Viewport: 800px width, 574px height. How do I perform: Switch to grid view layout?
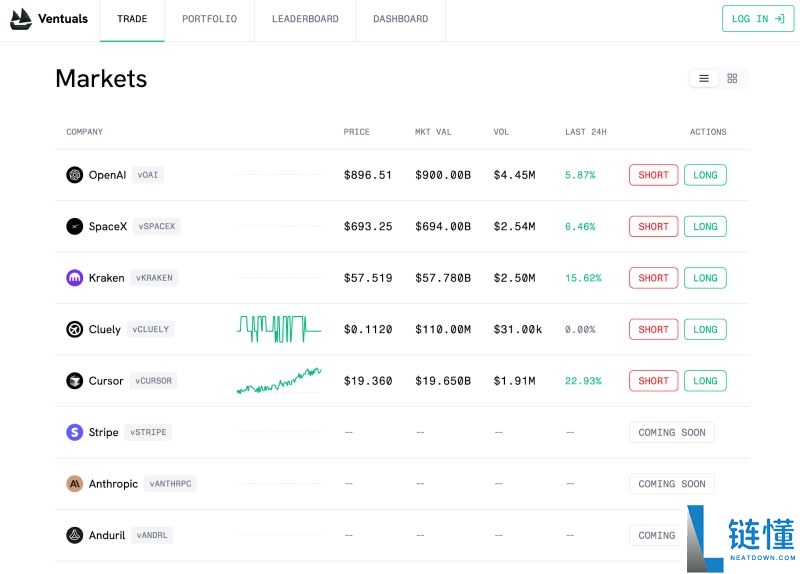[732, 78]
